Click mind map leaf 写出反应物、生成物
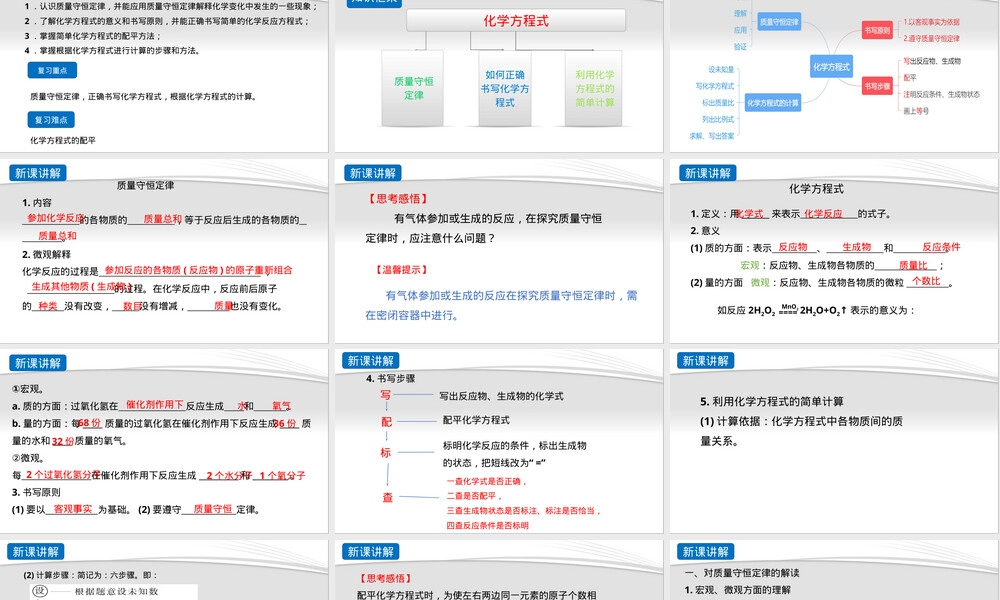Screen dimensions: 1000x600 (932, 61)
